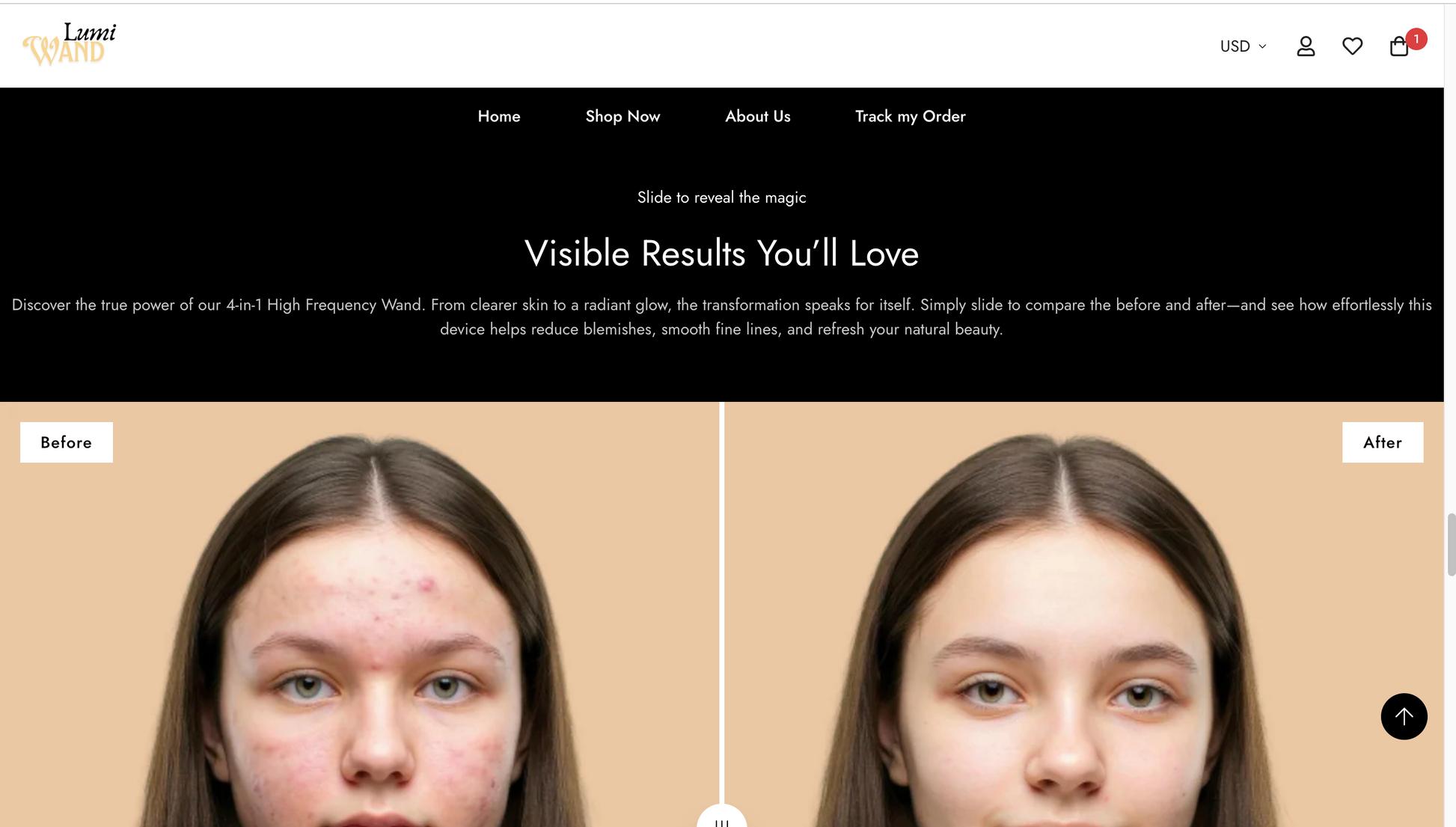Go to the Home menu item
The image size is (1456, 827).
499,116
